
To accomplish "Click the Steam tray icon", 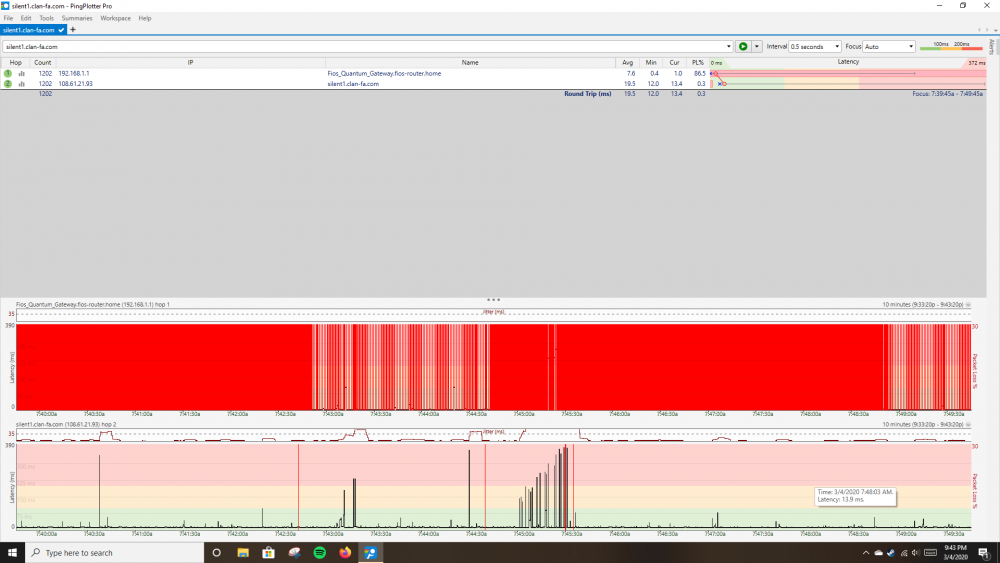I will point(891,553).
